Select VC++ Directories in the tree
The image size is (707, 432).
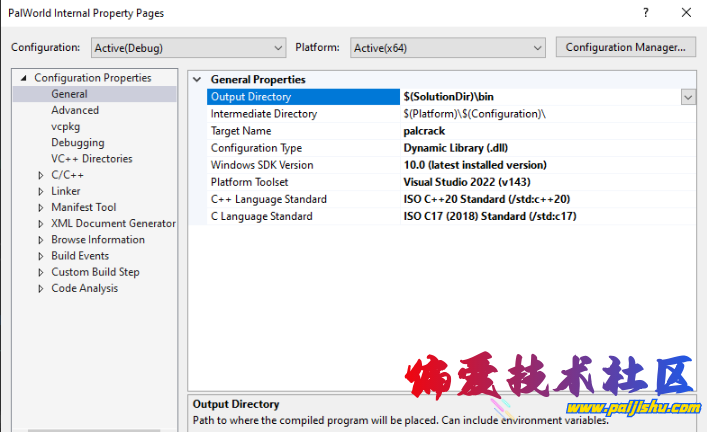point(91,159)
